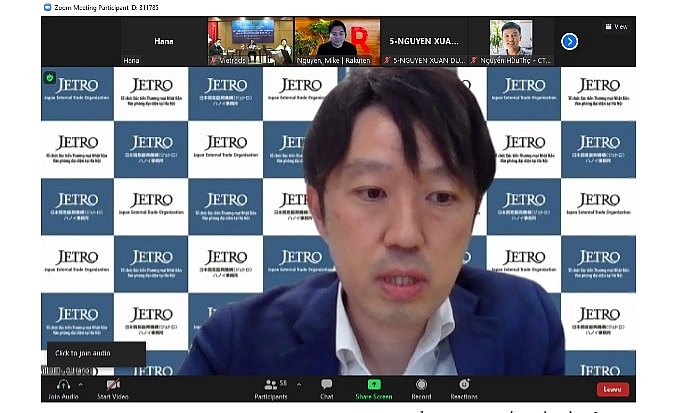Select Hana's participant tile
Image resolution: width=673 pixels, height=413 pixels.
coord(163,42)
